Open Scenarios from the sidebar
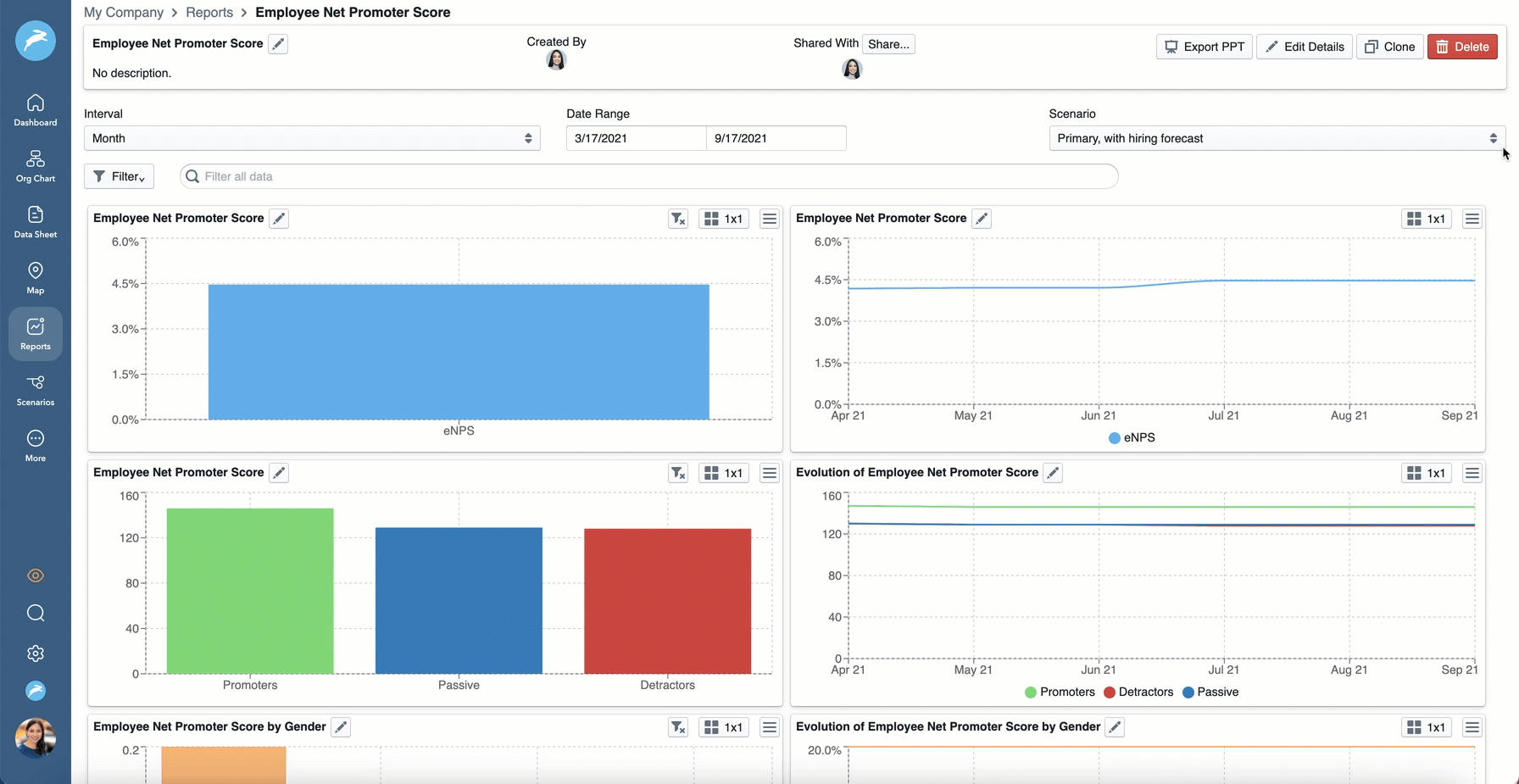Screen dimensions: 1519x784 point(36,390)
